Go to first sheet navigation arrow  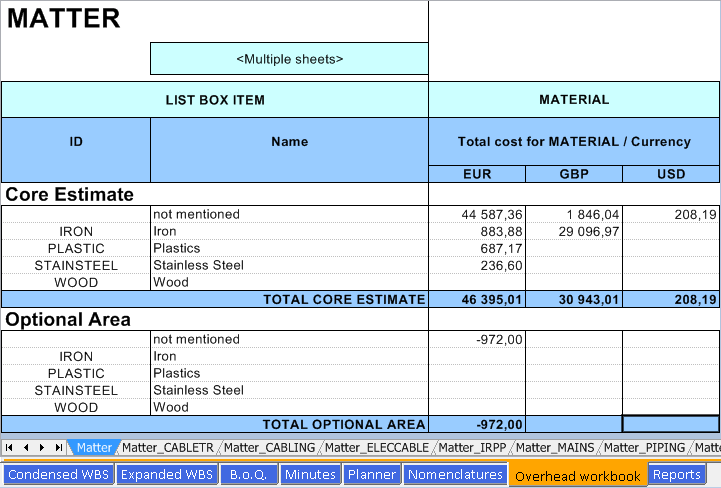[9, 447]
